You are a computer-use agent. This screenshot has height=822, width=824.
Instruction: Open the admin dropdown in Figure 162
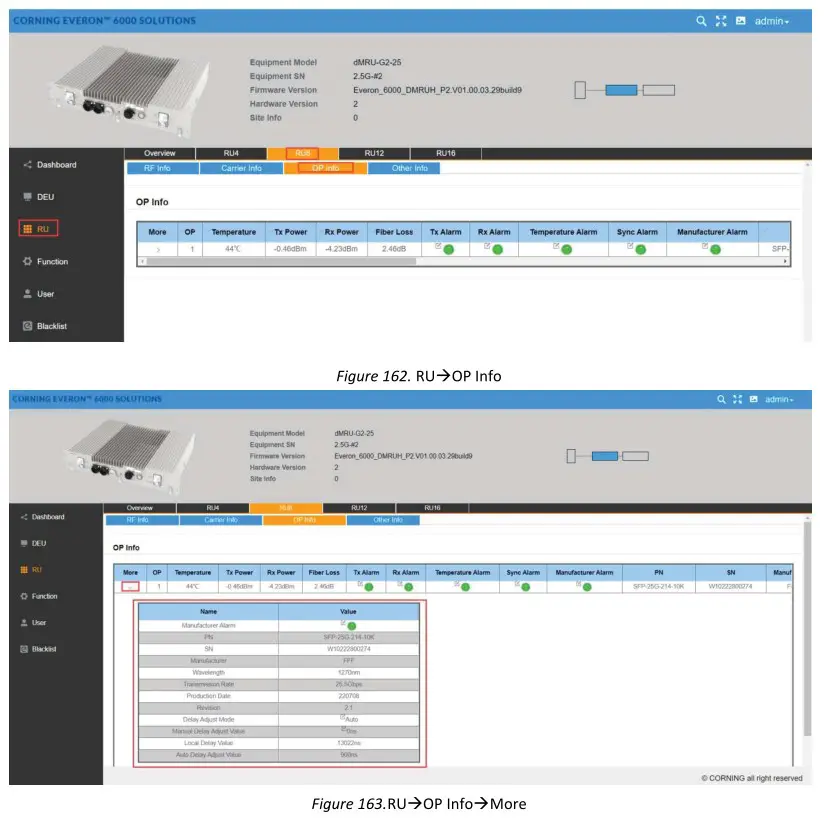(771, 21)
